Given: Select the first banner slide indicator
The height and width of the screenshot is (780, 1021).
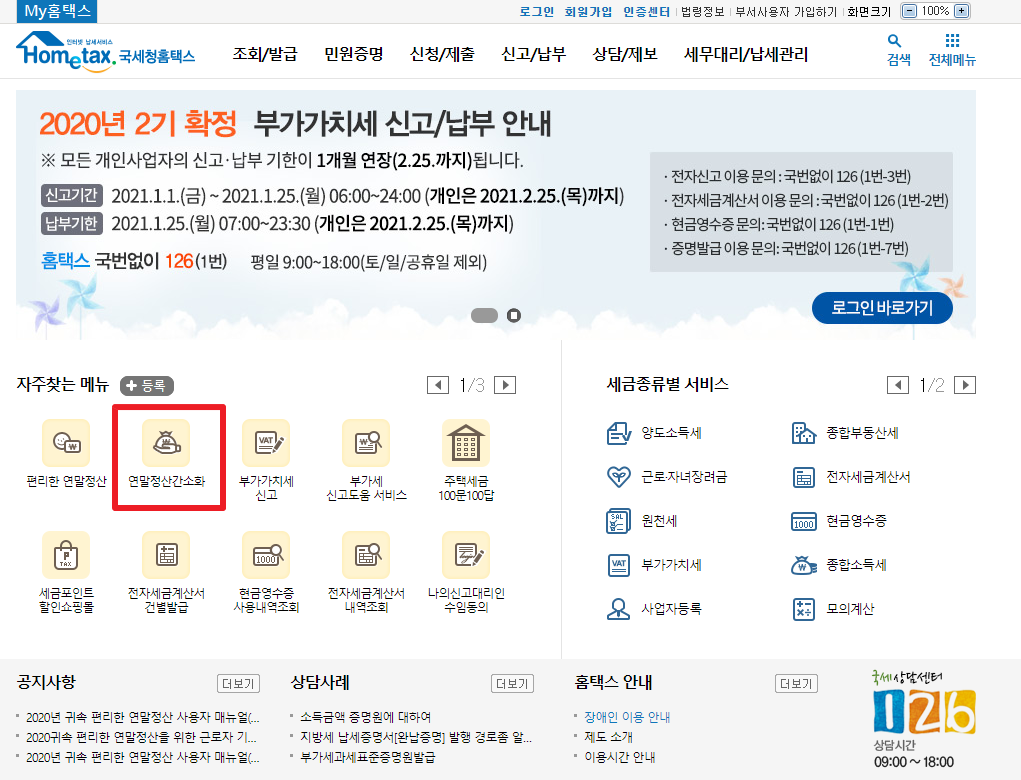Looking at the screenshot, I should (484, 316).
